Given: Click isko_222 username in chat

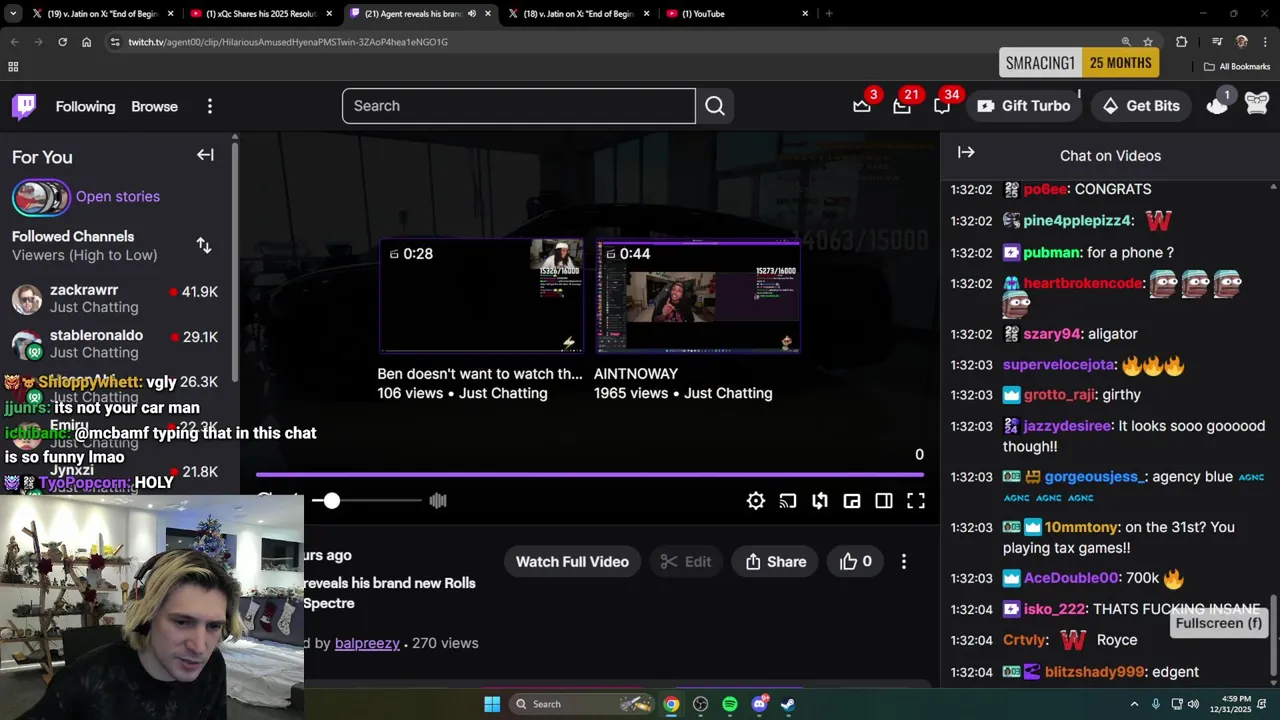Looking at the screenshot, I should [1054, 609].
